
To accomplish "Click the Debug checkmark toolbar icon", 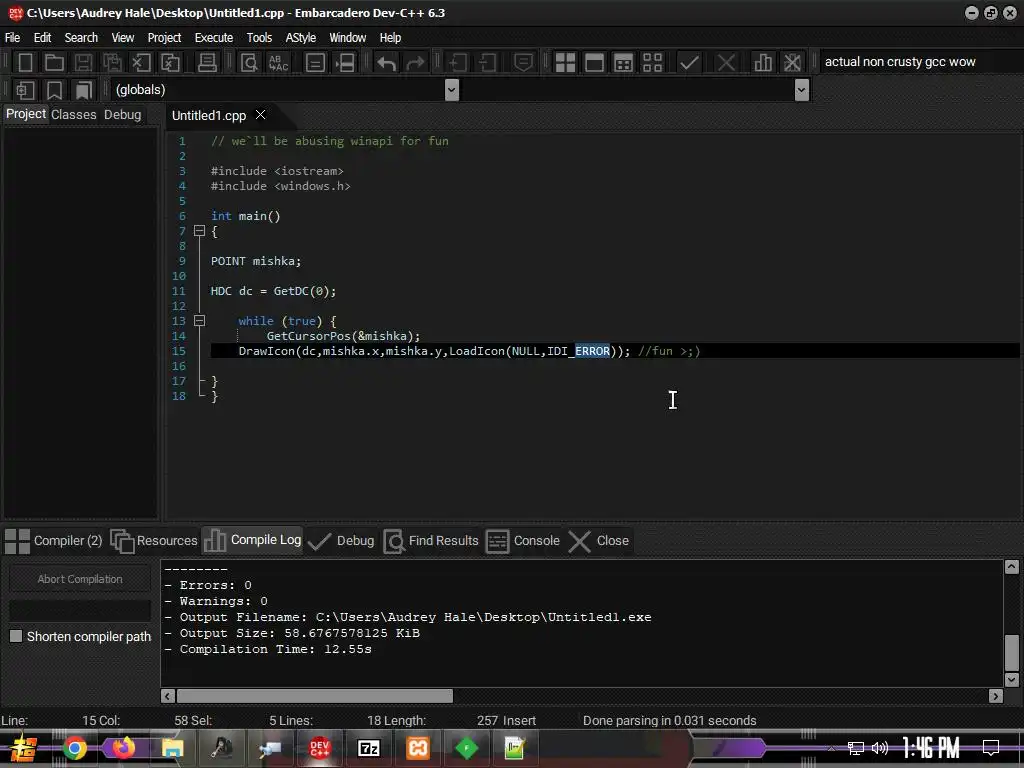I will (x=689, y=63).
